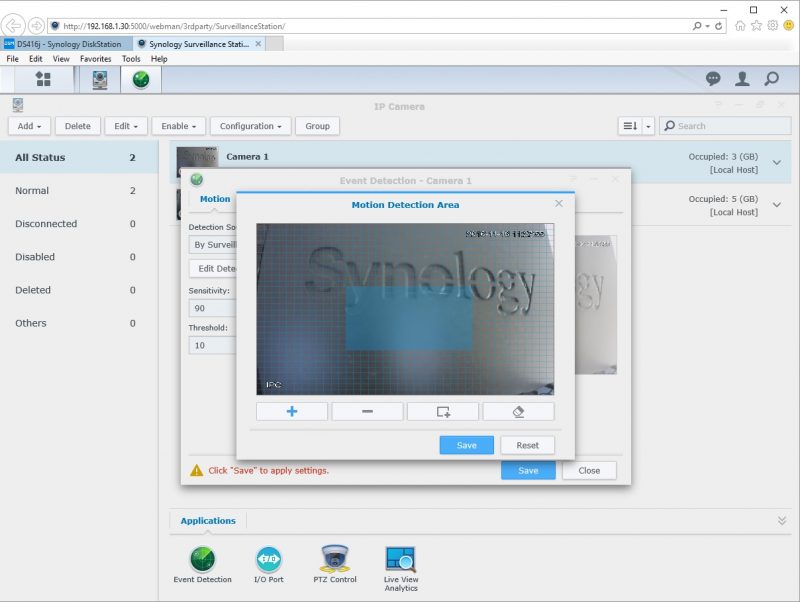Click the Group button
This screenshot has width=800, height=602.
coord(317,126)
